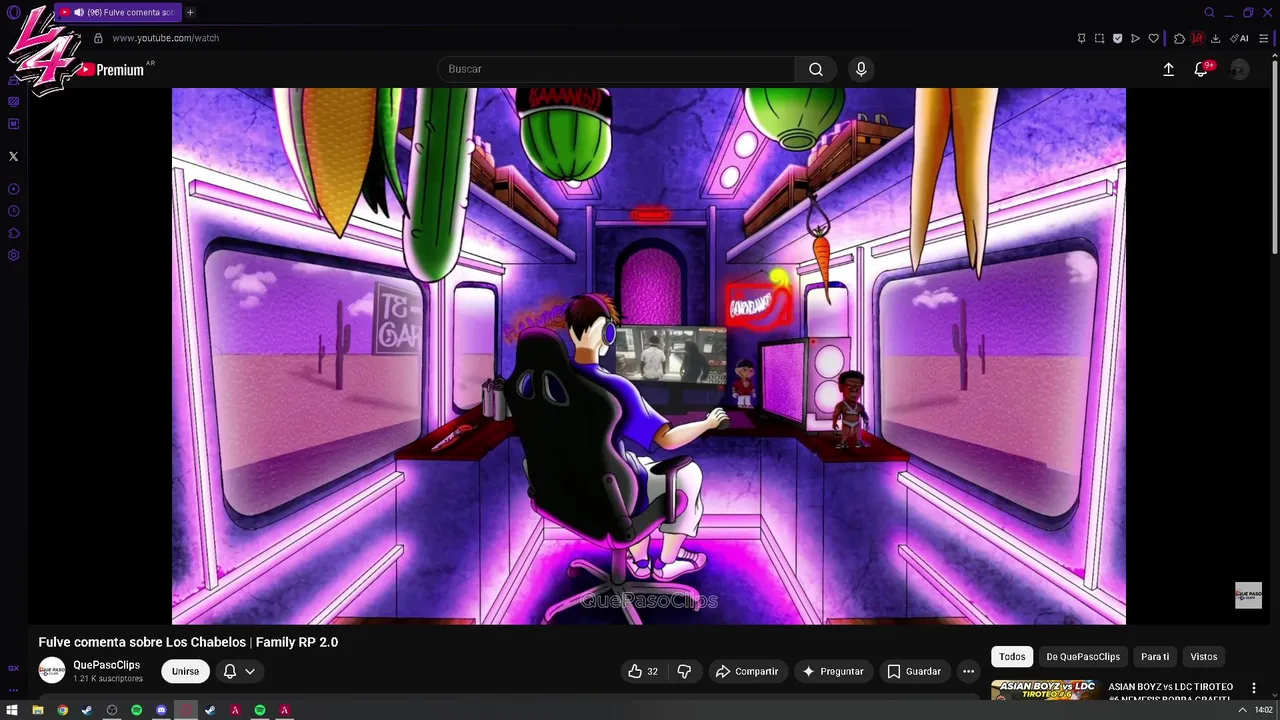Open the GX Corner icon in sidebar
The width and height of the screenshot is (1280, 720).
point(13,668)
